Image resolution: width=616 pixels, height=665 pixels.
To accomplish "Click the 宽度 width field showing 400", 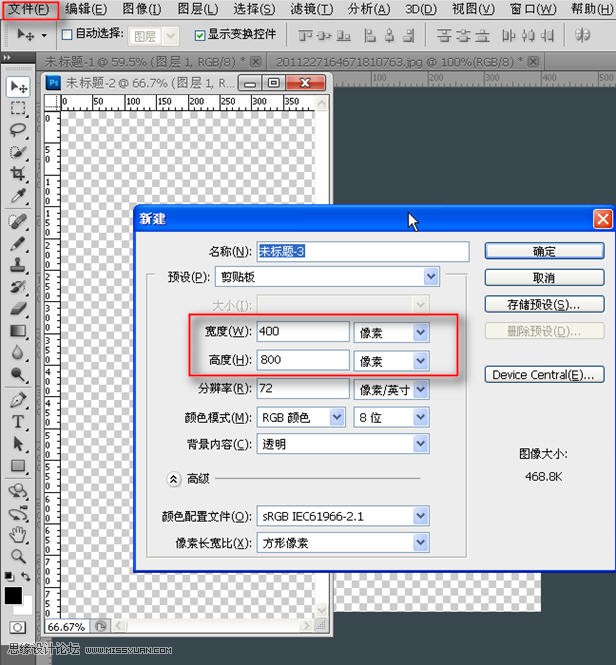I will (x=303, y=332).
